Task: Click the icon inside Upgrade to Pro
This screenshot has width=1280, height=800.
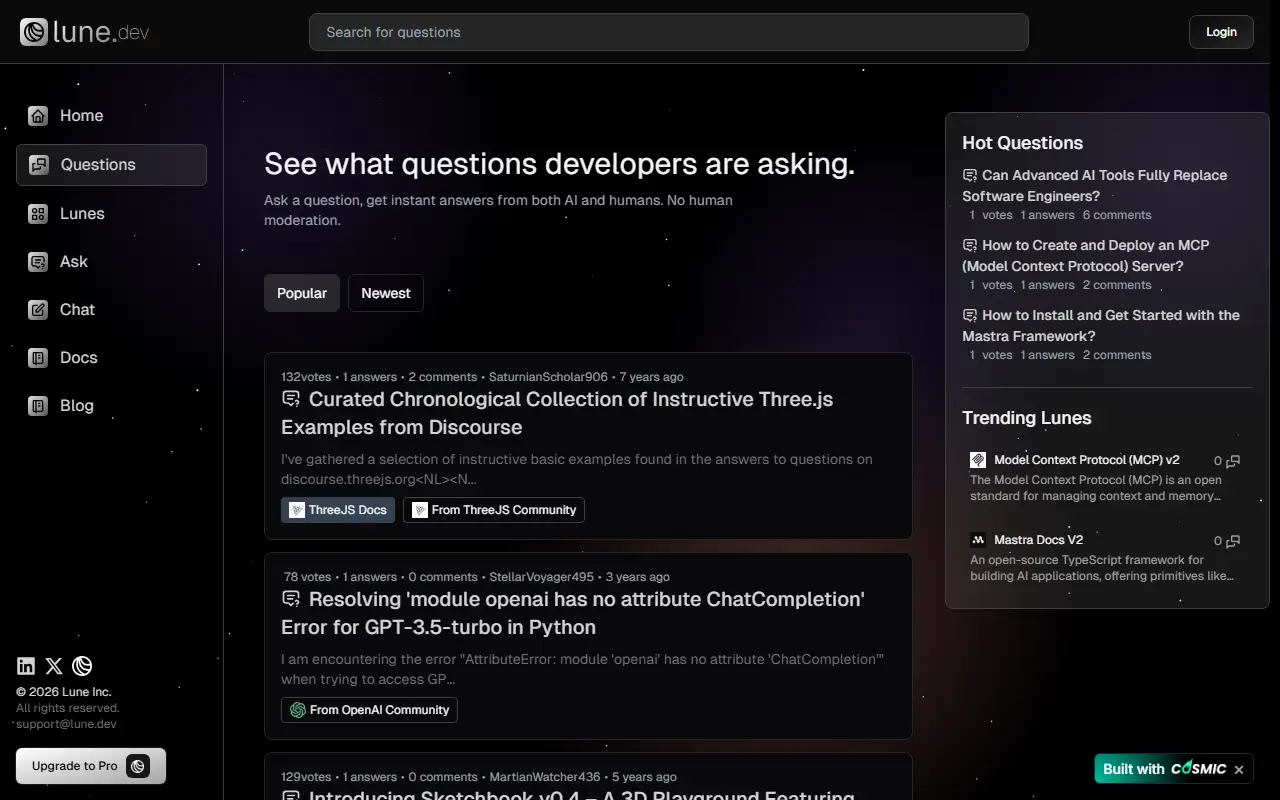Action: tap(138, 766)
